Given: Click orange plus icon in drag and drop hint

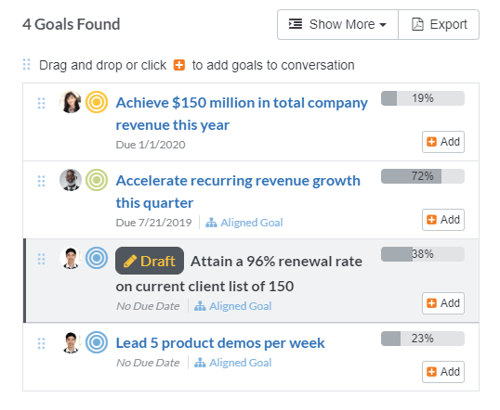Looking at the screenshot, I should coord(179,65).
